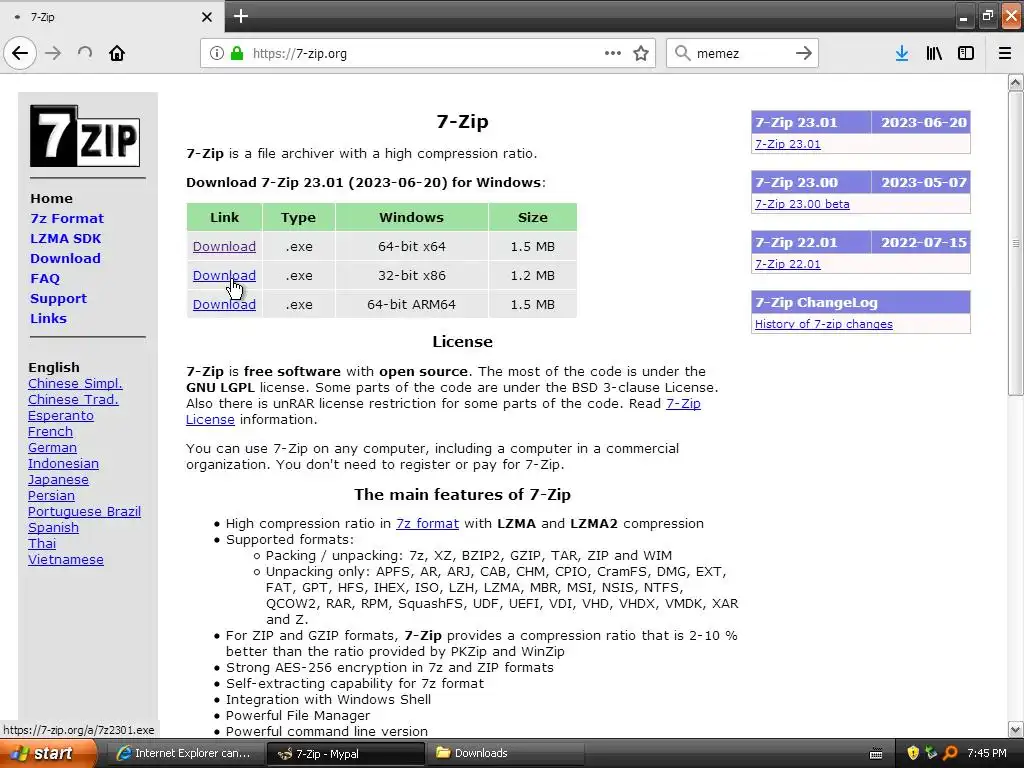
Task: Switch language to Chinese Trad.
Action: [x=73, y=400]
